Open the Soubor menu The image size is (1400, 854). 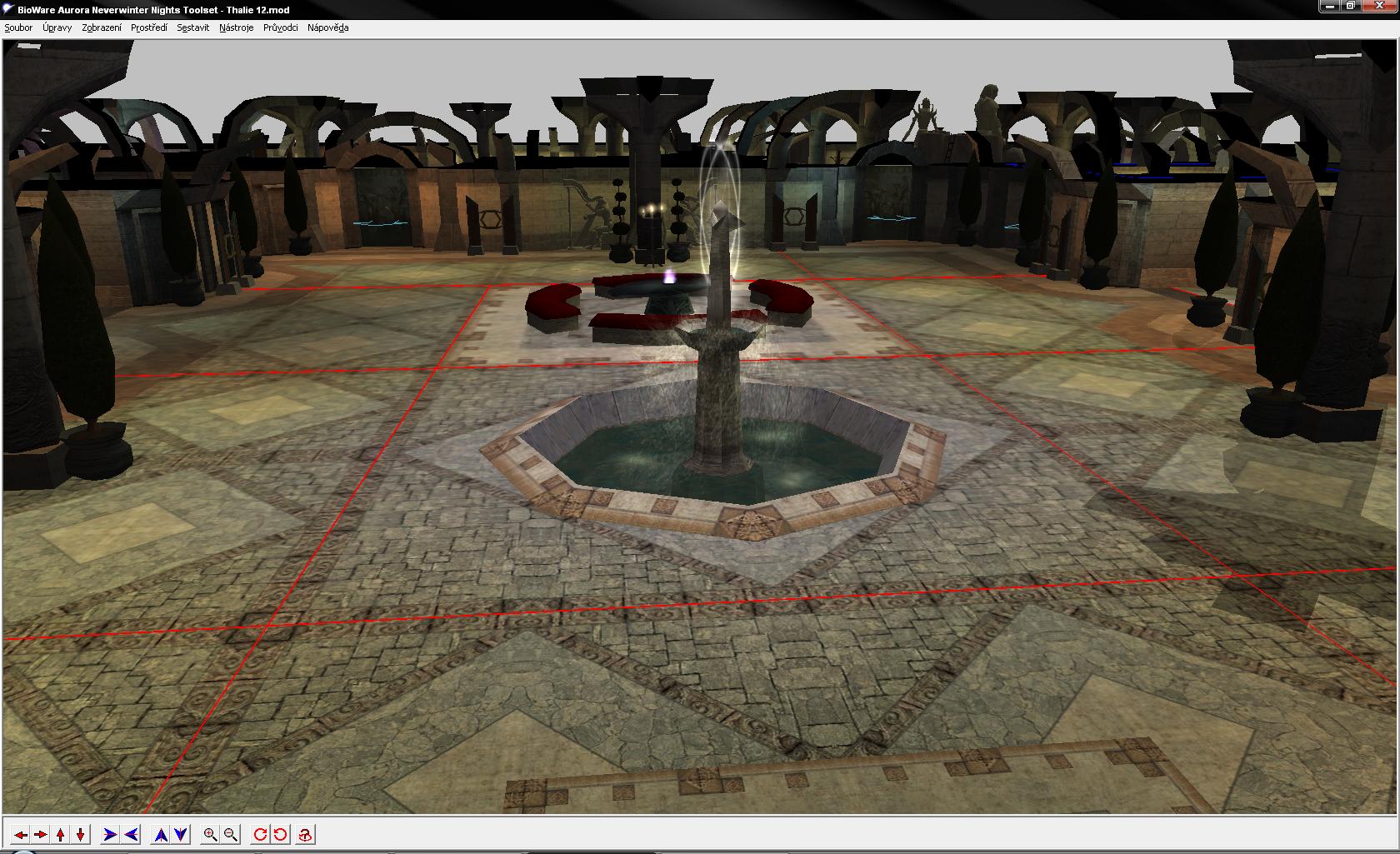[x=18, y=27]
